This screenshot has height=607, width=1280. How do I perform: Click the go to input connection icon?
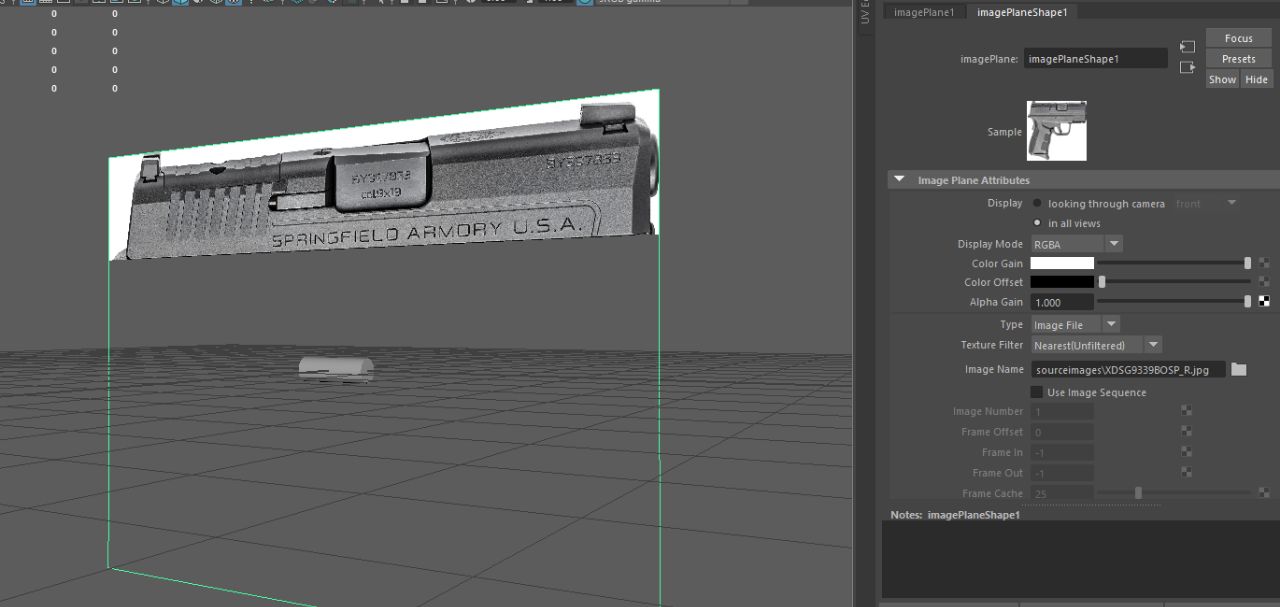click(1187, 47)
